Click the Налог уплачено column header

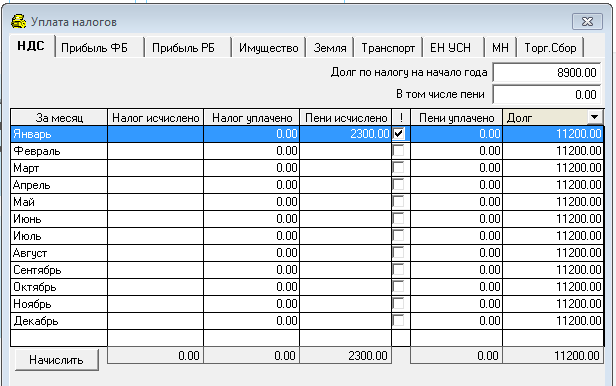(x=252, y=117)
